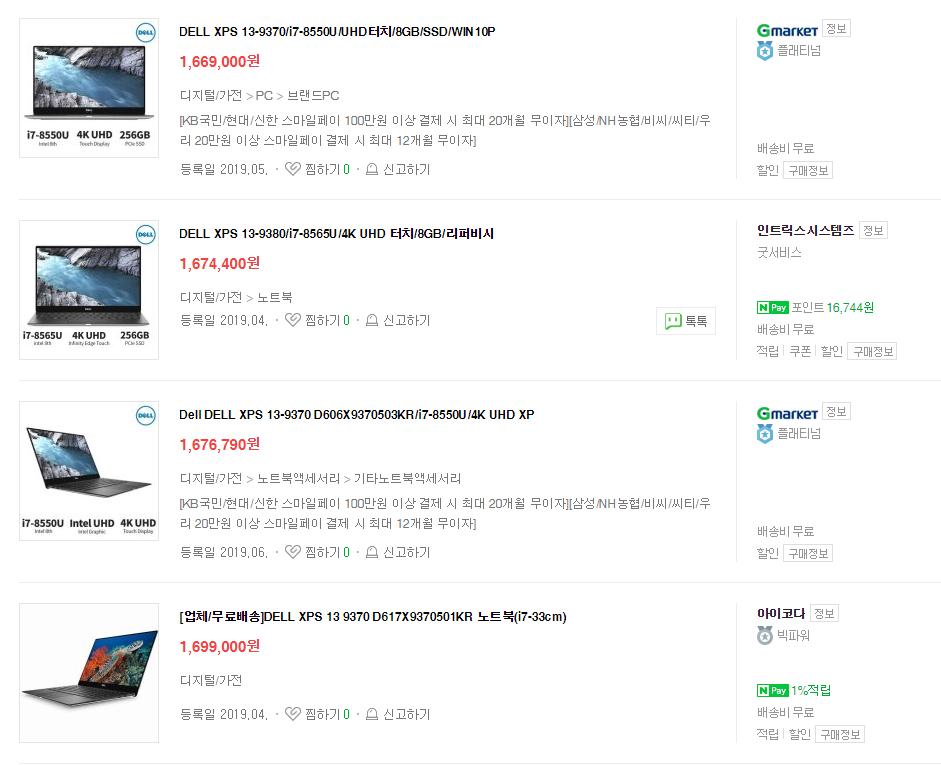
Task: Click the 빅파워 medal icon under 아이코다
Action: (x=765, y=635)
